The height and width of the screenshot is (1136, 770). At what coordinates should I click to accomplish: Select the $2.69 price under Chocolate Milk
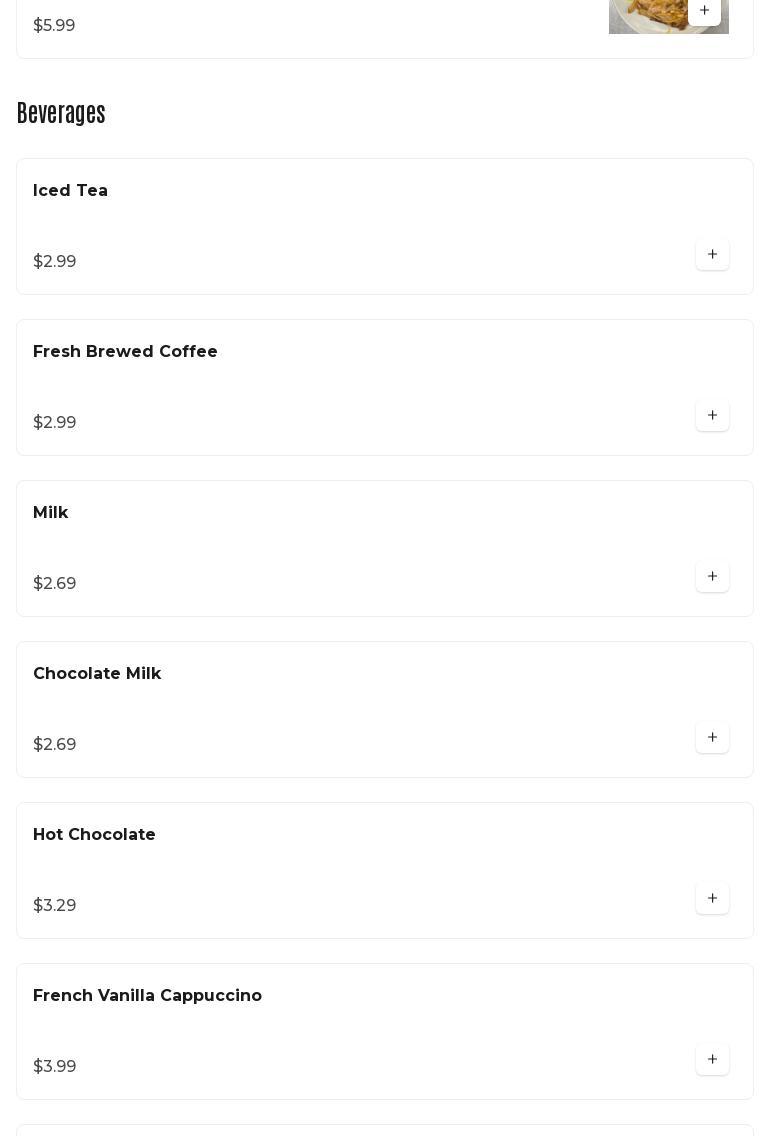[55, 745]
